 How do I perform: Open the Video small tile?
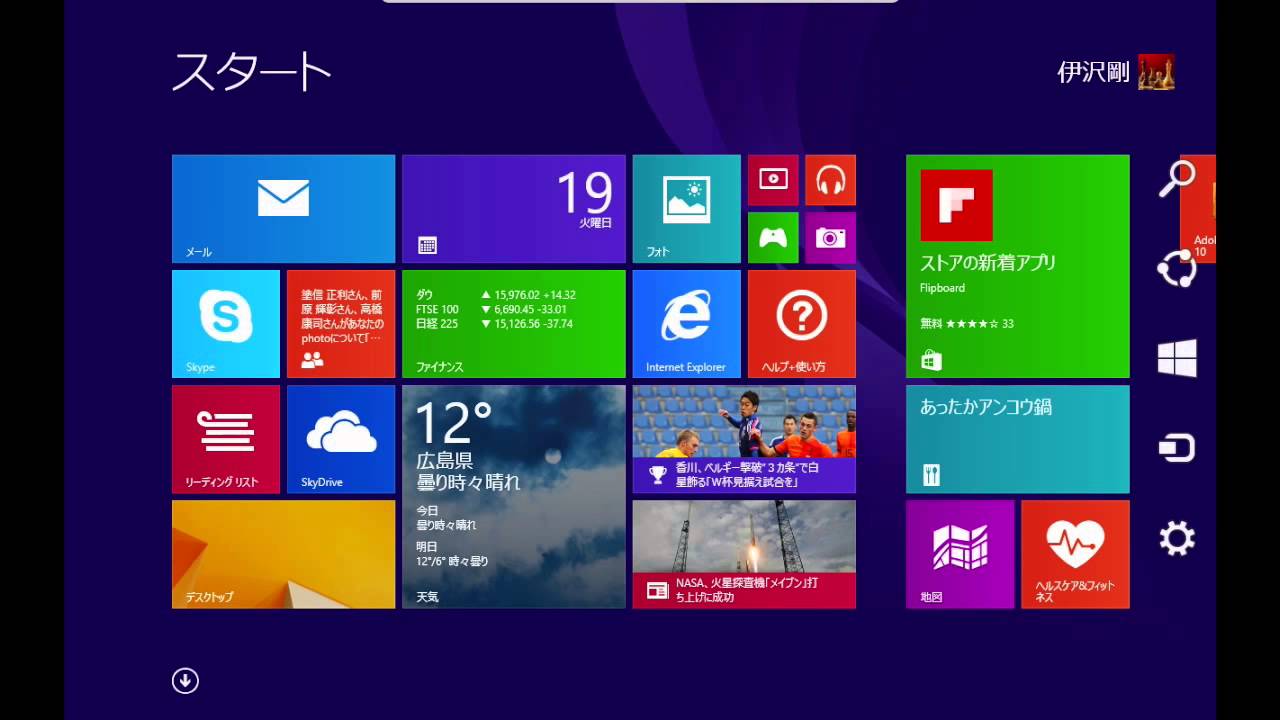[x=773, y=180]
